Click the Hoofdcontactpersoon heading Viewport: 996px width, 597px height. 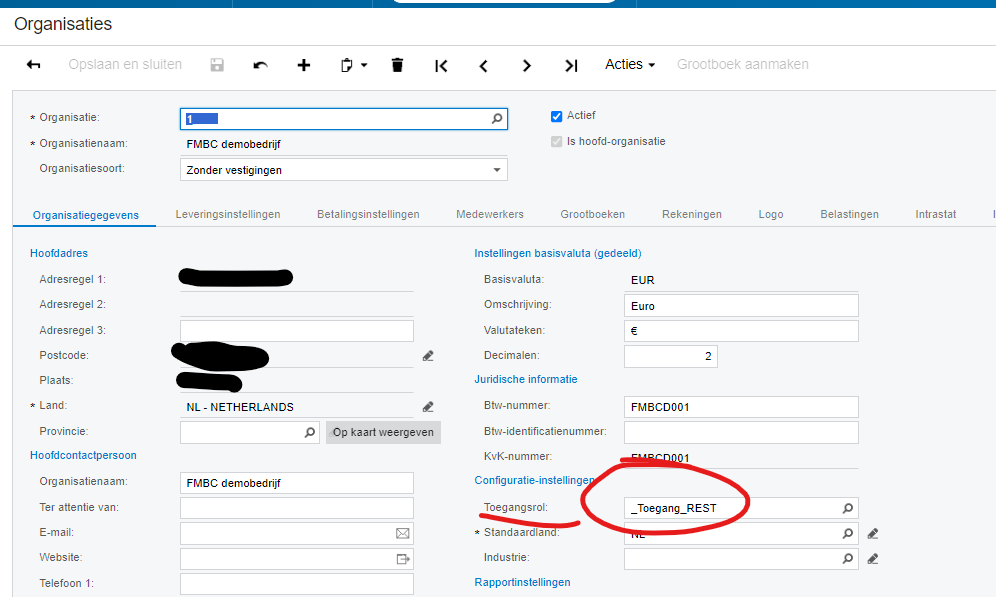(83, 455)
